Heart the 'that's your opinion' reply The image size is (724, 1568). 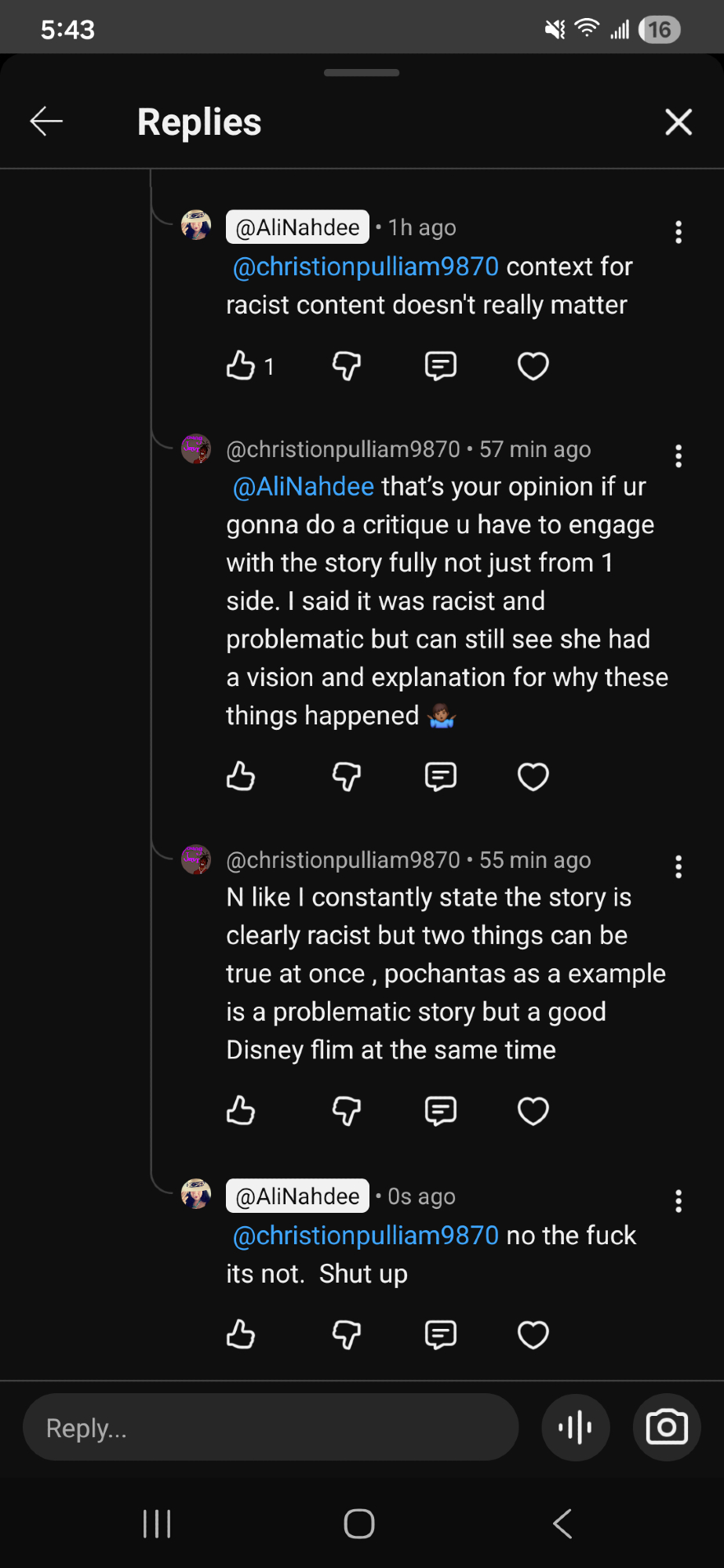click(533, 777)
